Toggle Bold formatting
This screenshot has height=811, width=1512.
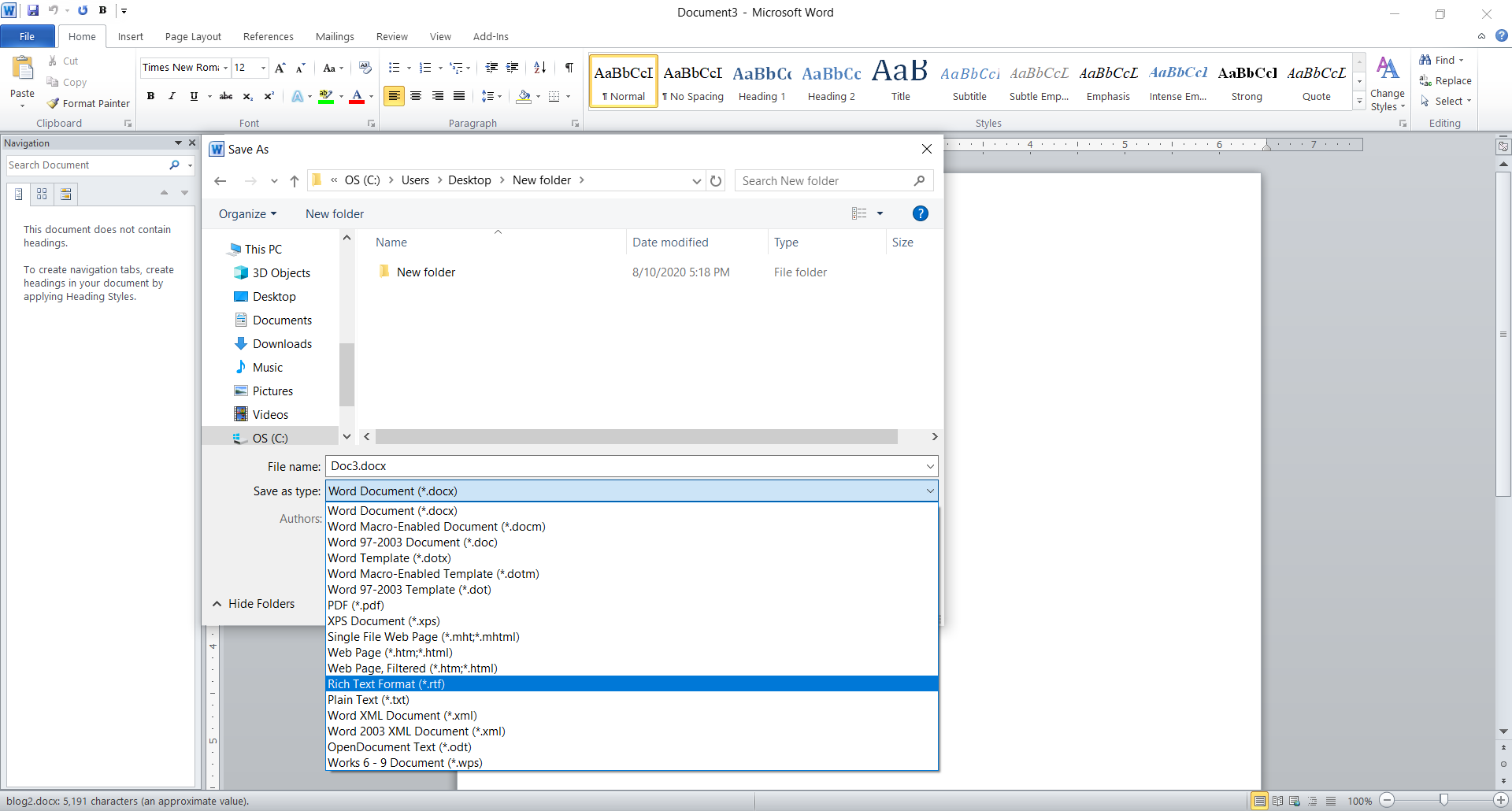click(151, 96)
